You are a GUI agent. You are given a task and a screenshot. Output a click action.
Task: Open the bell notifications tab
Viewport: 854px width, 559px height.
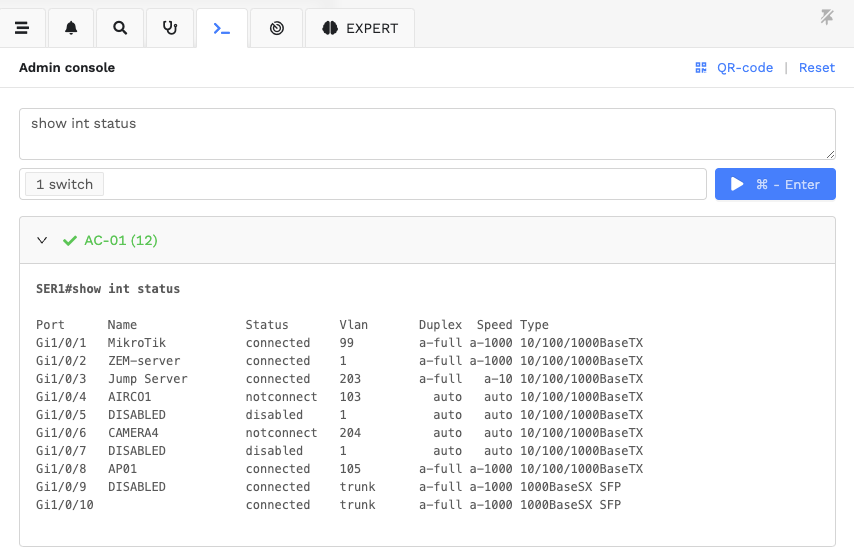pos(71,28)
